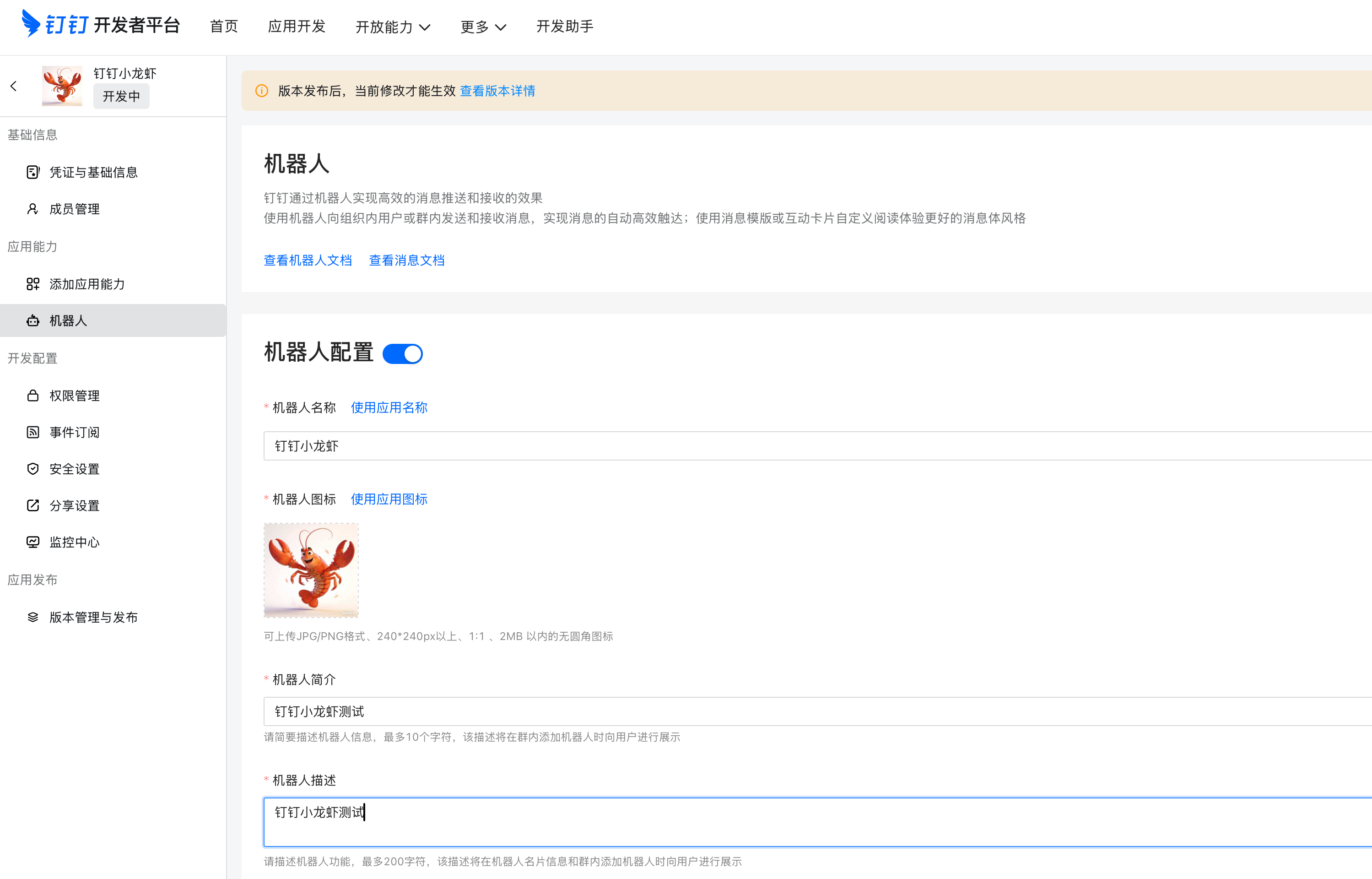Viewport: 1372px width, 879px height.
Task: Open 查看机器人文档 link
Action: [308, 260]
